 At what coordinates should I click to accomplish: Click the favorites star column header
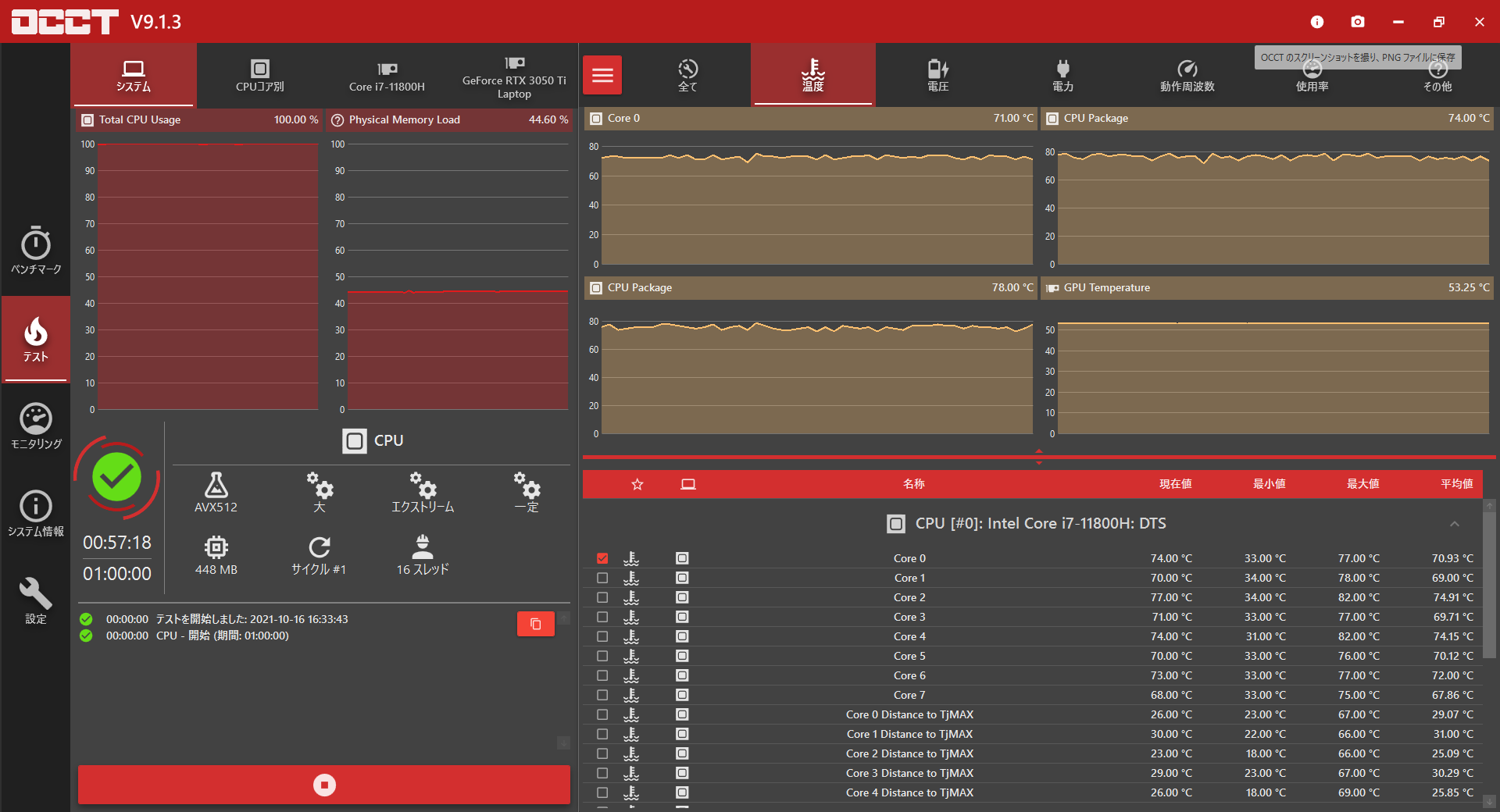[x=637, y=484]
